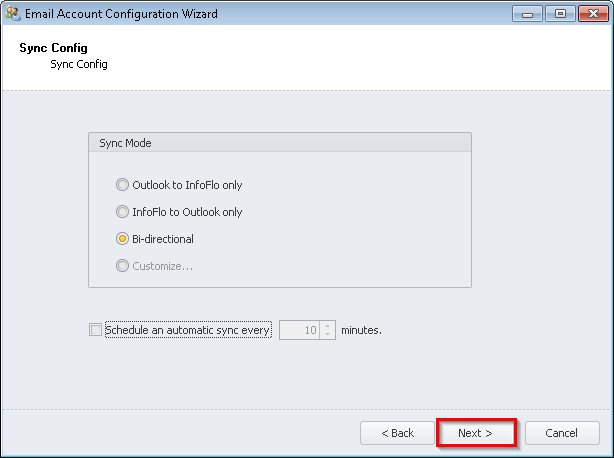Increase sync minutes with the up arrow
614x458 pixels.
(x=327, y=325)
